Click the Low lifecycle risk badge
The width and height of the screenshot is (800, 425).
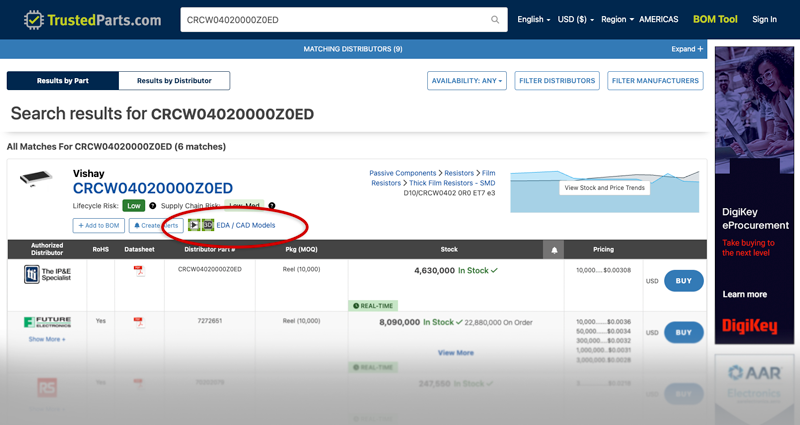point(134,206)
